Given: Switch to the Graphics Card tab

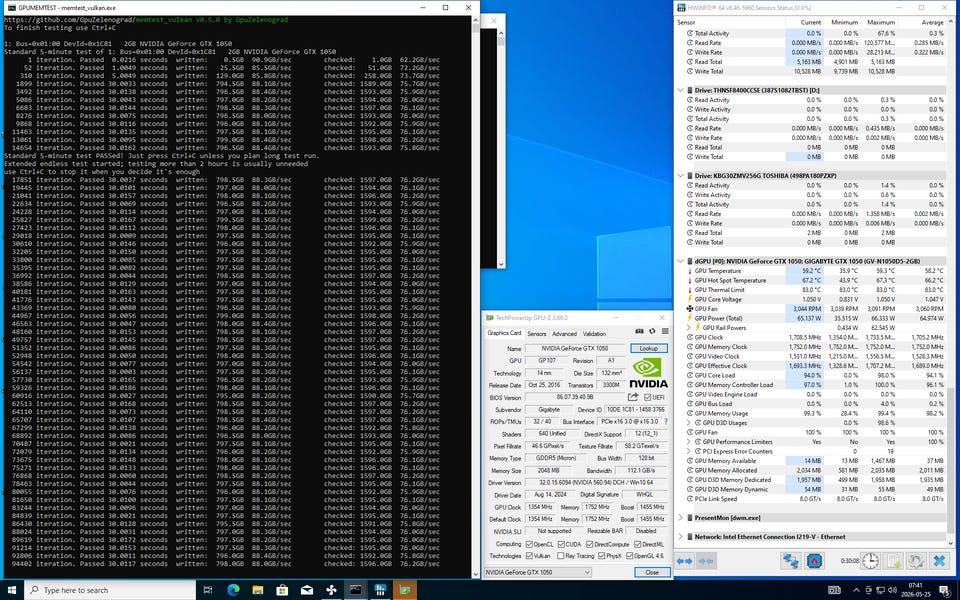Looking at the screenshot, I should 504,333.
